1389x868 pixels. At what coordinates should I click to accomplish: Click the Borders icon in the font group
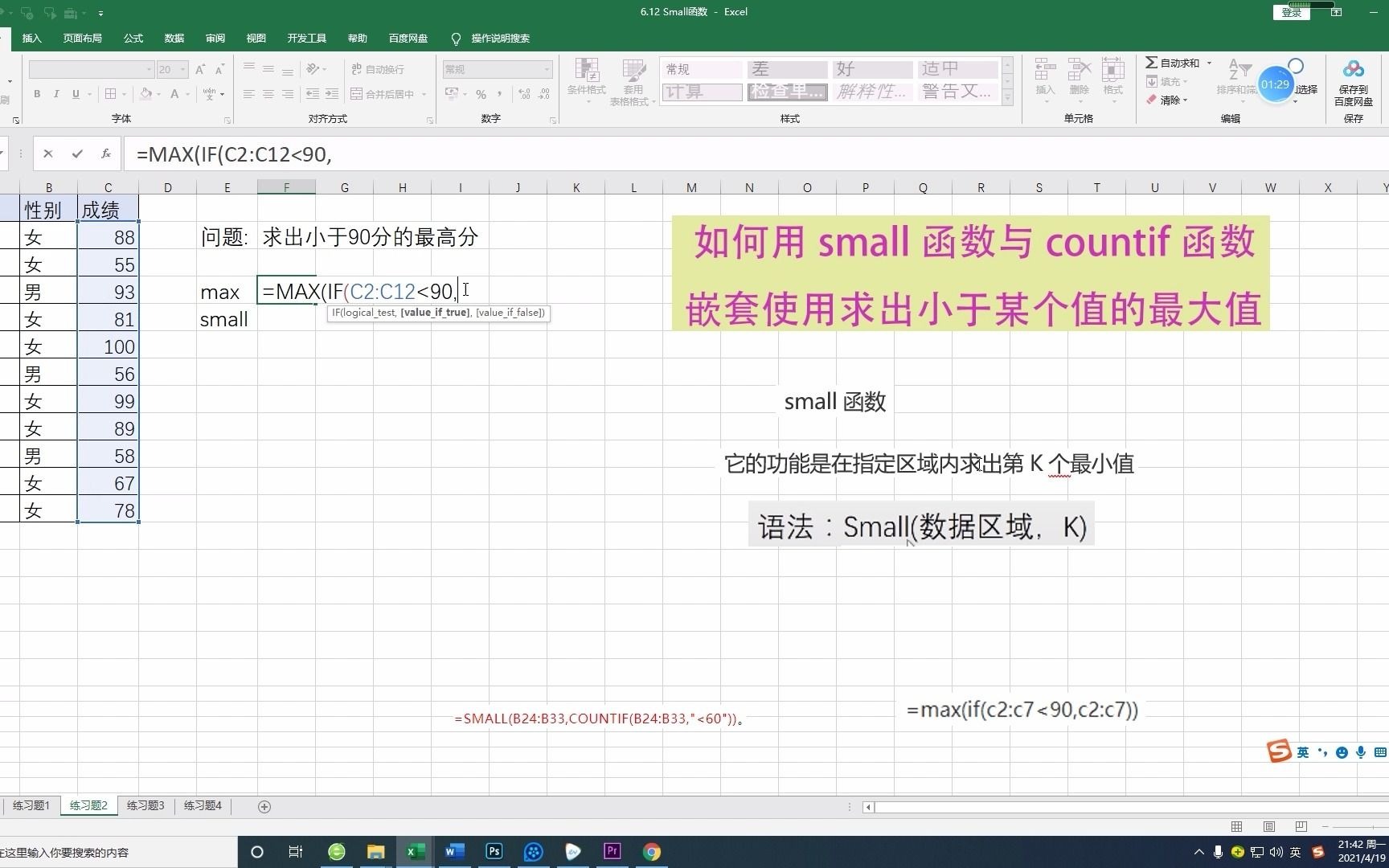click(x=111, y=94)
